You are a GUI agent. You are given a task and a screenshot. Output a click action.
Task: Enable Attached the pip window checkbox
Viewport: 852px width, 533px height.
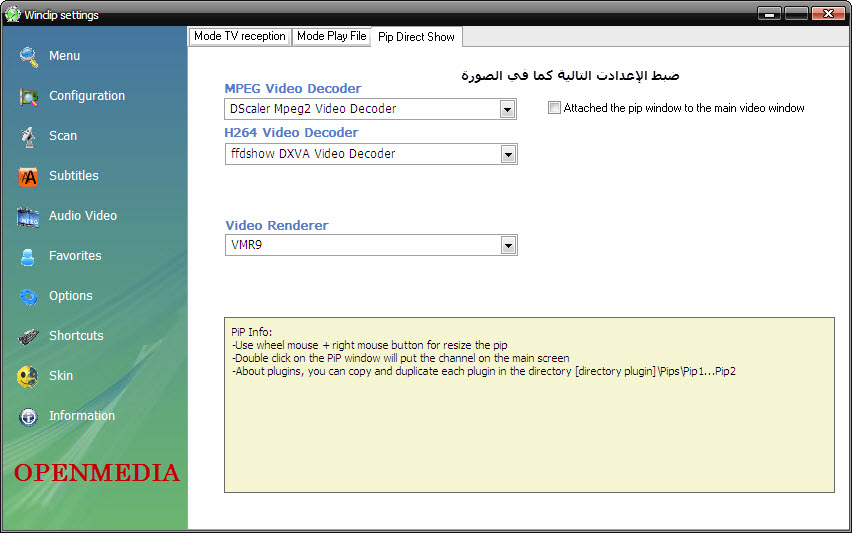554,108
